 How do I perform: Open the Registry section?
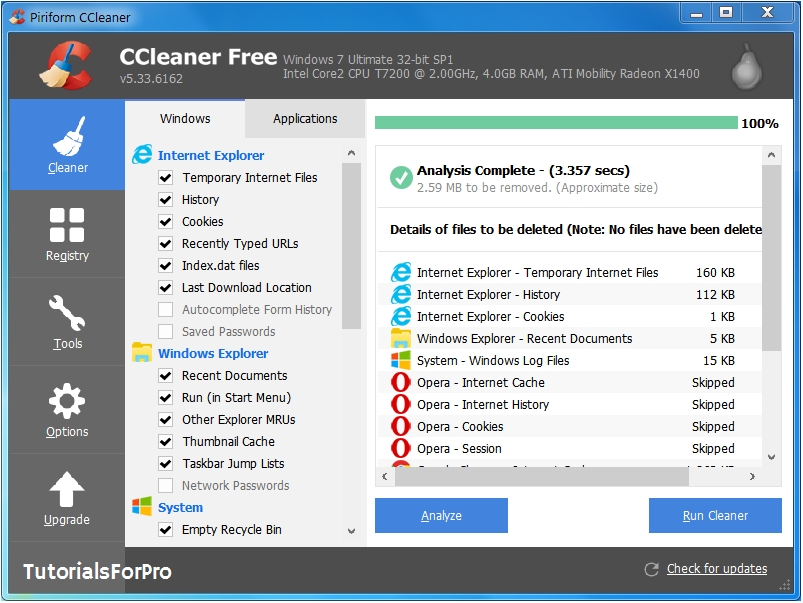click(66, 232)
